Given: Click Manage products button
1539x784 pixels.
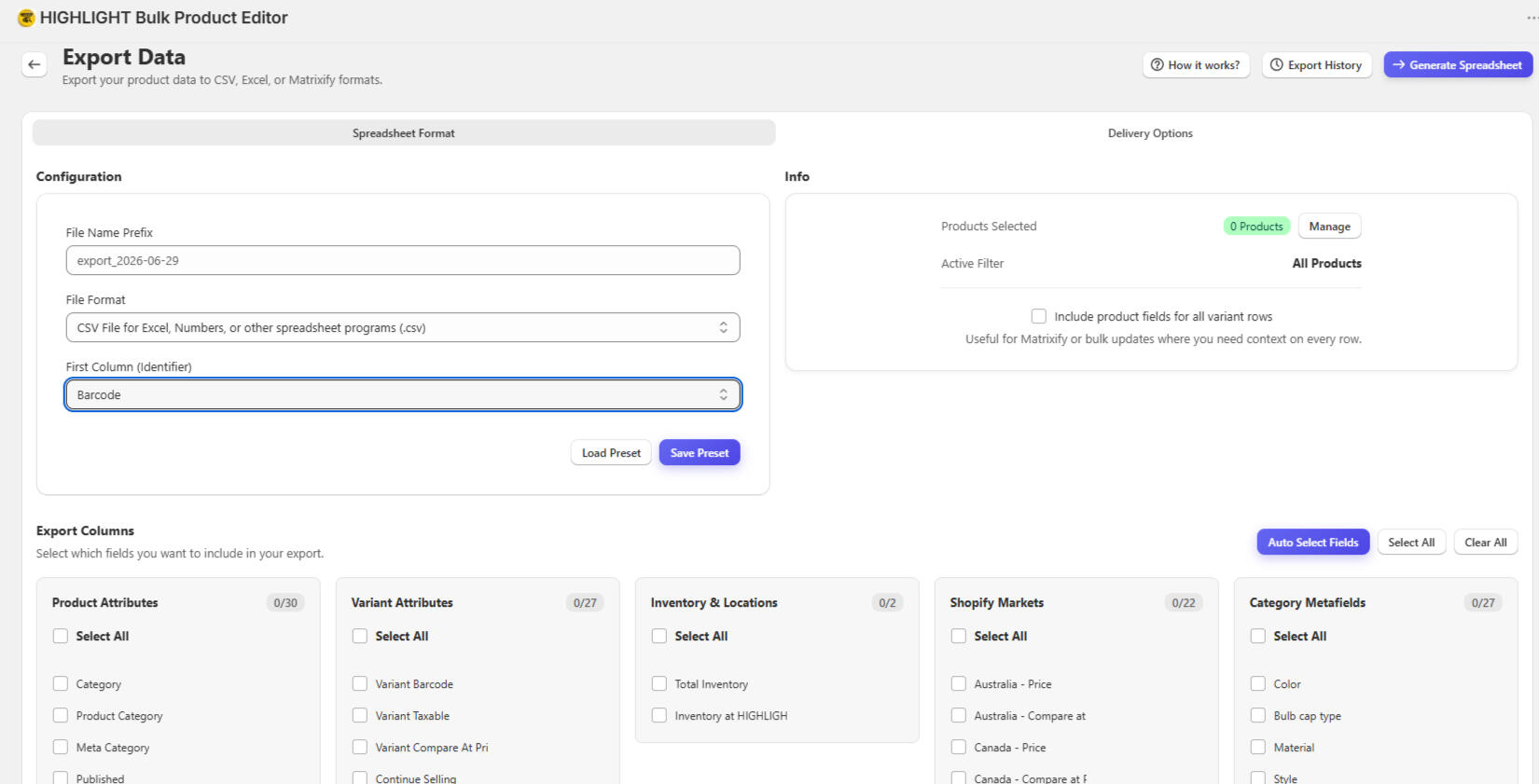Looking at the screenshot, I should 1329,227.
